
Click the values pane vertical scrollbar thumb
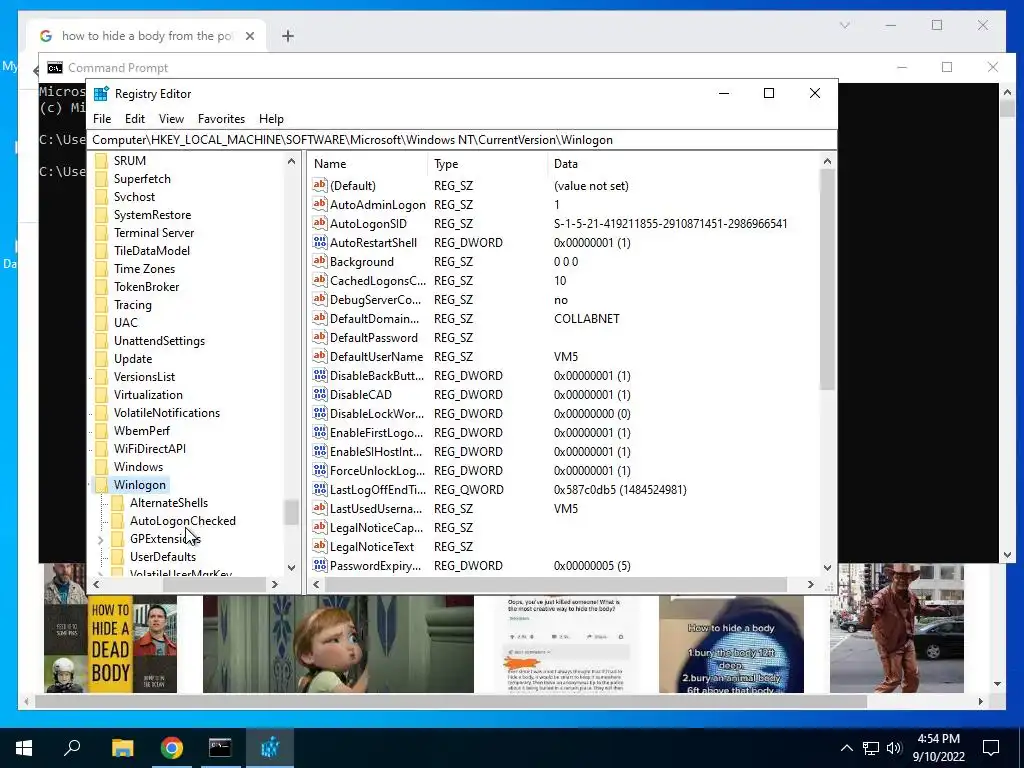tap(827, 280)
